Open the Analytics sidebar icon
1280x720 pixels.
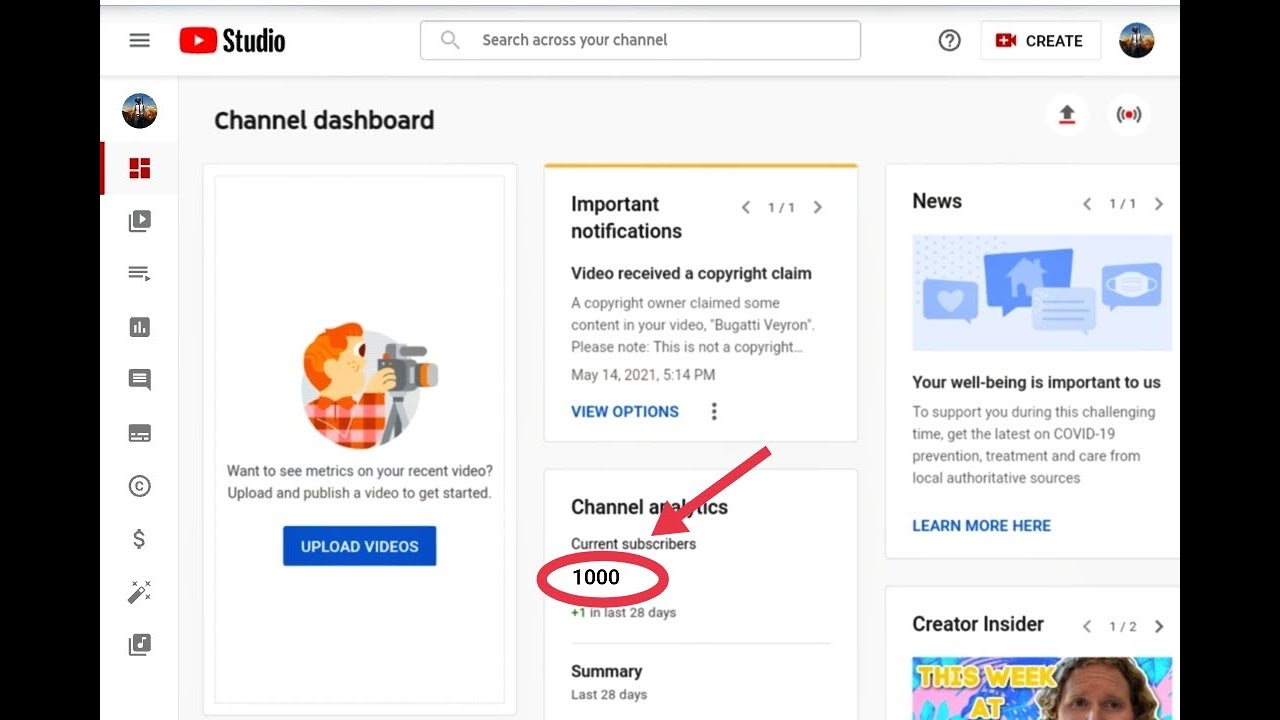click(140, 327)
